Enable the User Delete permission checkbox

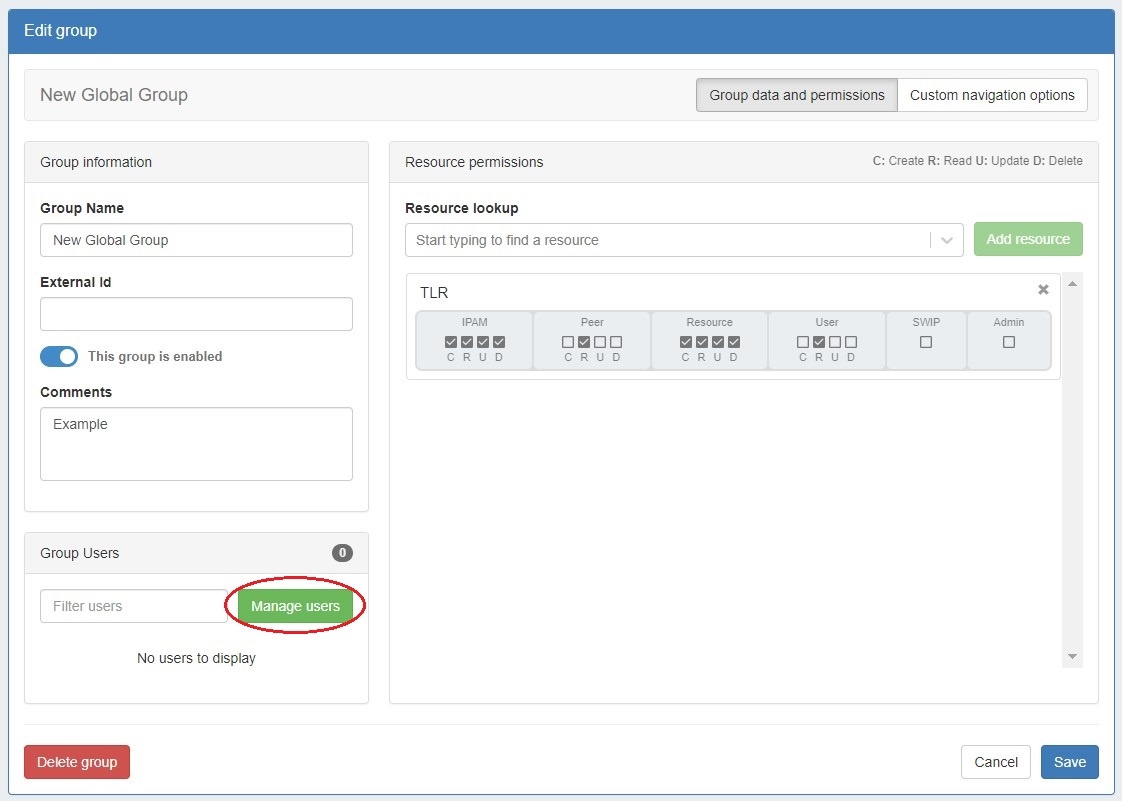[851, 342]
